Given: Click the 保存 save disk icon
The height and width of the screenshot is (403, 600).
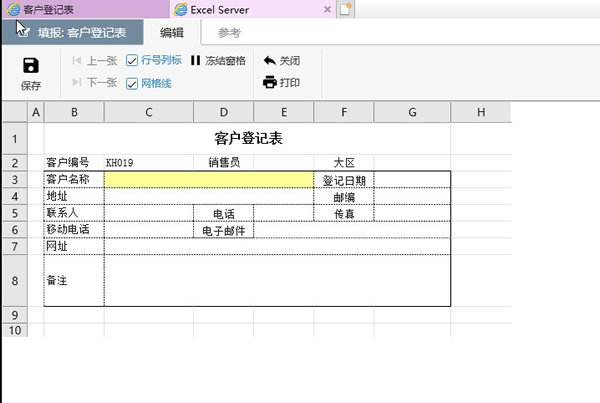Looking at the screenshot, I should pyautogui.click(x=30, y=66).
